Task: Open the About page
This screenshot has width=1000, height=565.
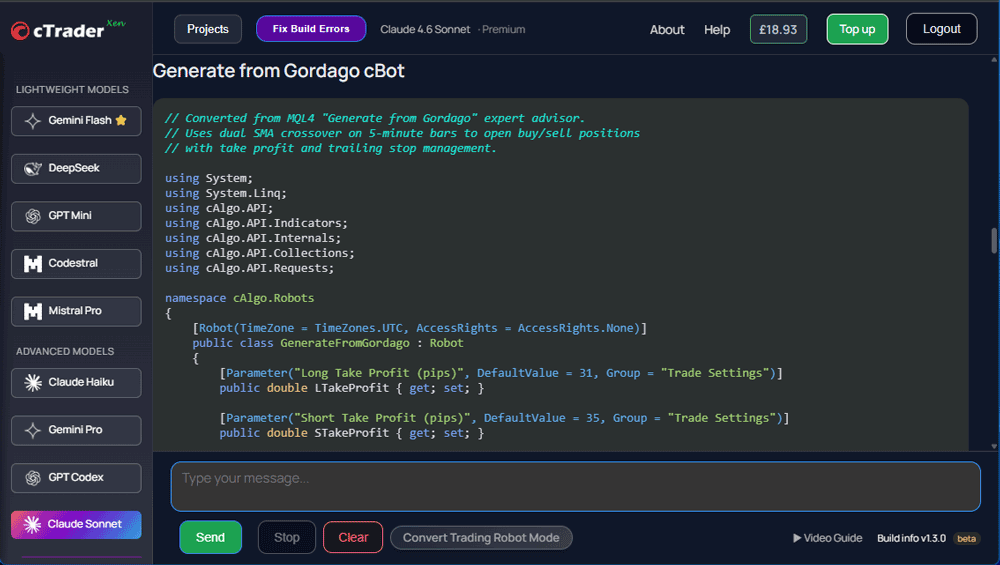Action: click(667, 30)
